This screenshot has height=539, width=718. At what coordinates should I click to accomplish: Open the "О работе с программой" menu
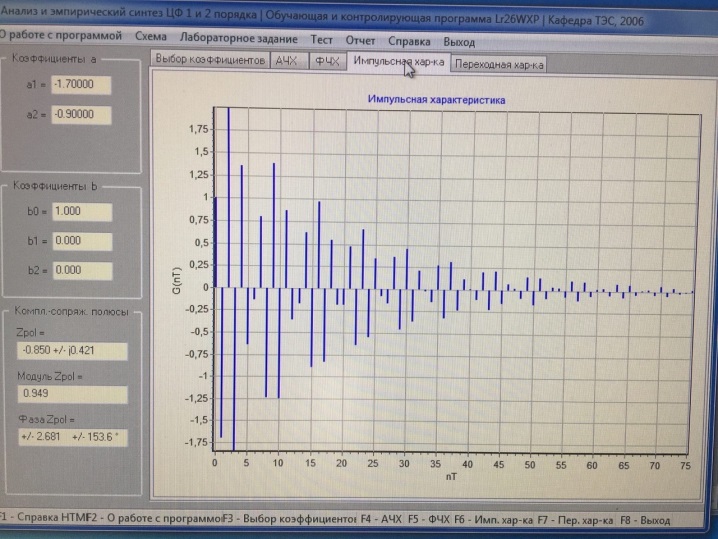tap(60, 35)
